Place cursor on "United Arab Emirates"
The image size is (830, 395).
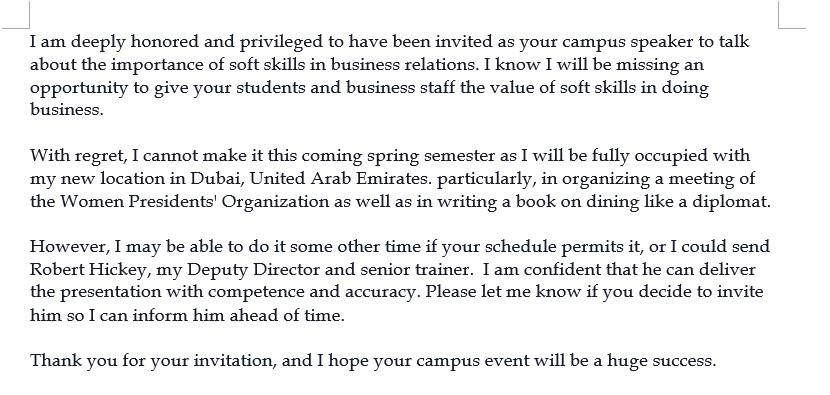(338, 178)
